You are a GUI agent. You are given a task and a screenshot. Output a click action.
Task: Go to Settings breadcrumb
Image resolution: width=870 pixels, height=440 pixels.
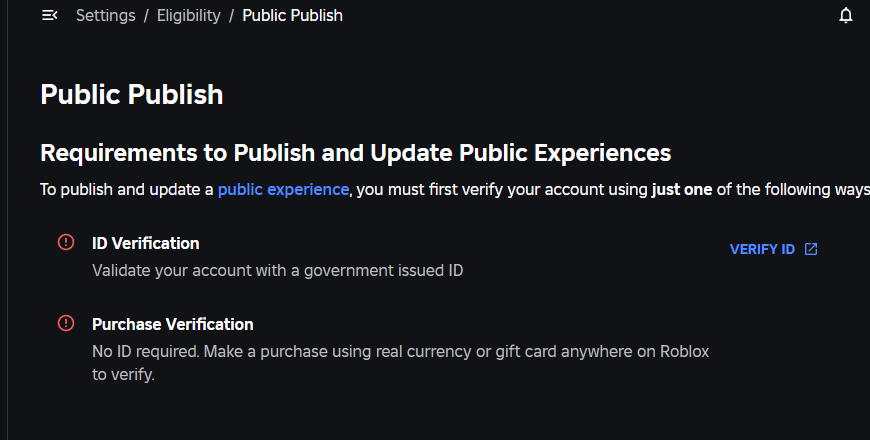(105, 16)
